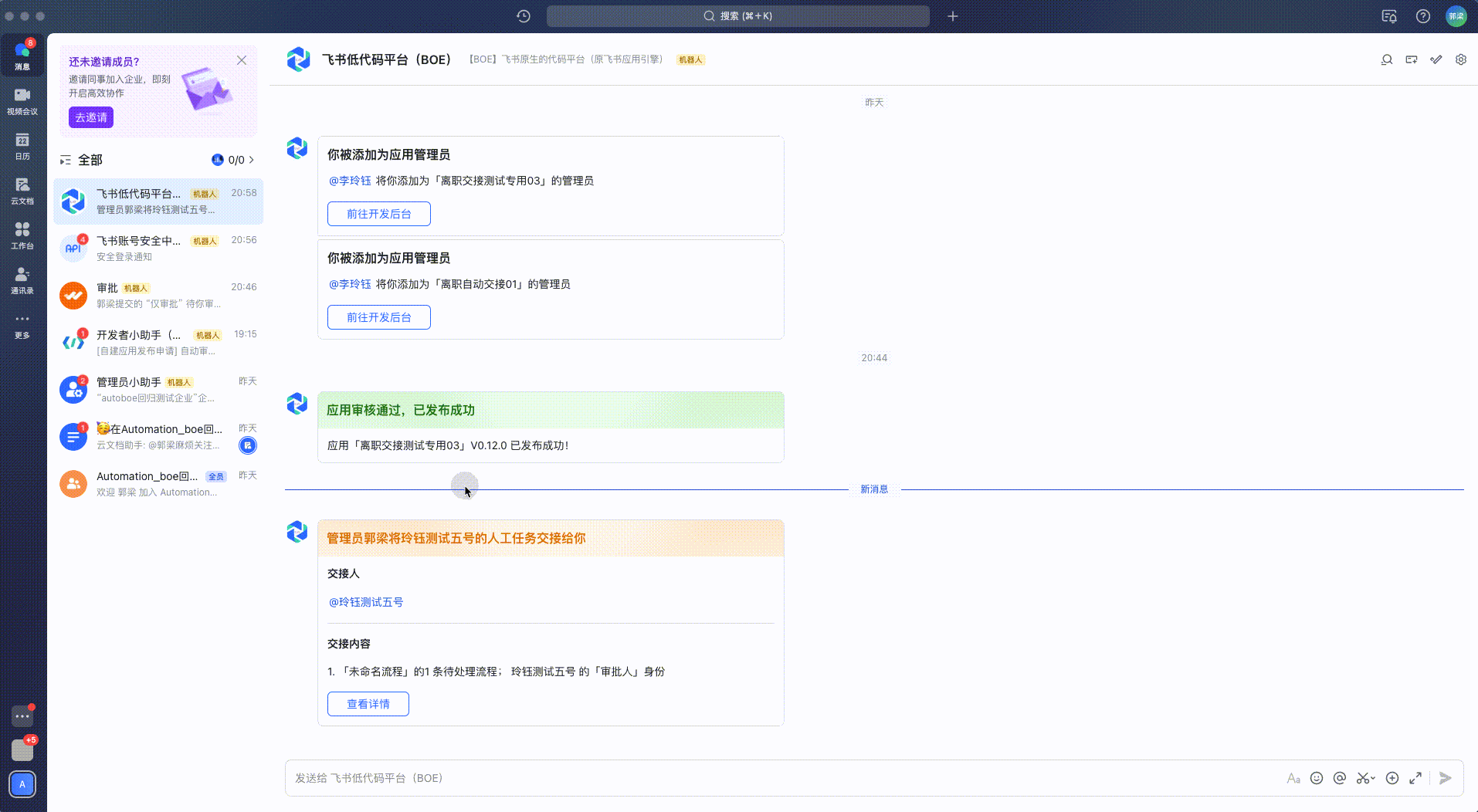
Task: Toggle rich text formatting Aa icon
Action: pos(1293,778)
